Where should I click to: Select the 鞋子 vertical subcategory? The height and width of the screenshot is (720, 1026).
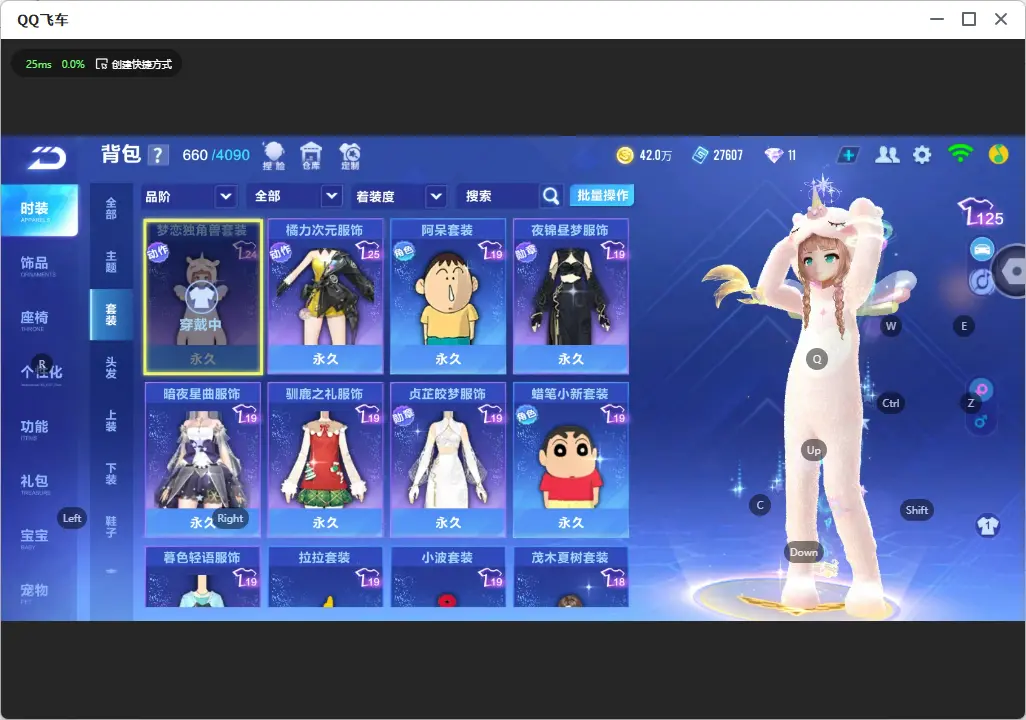tap(111, 526)
